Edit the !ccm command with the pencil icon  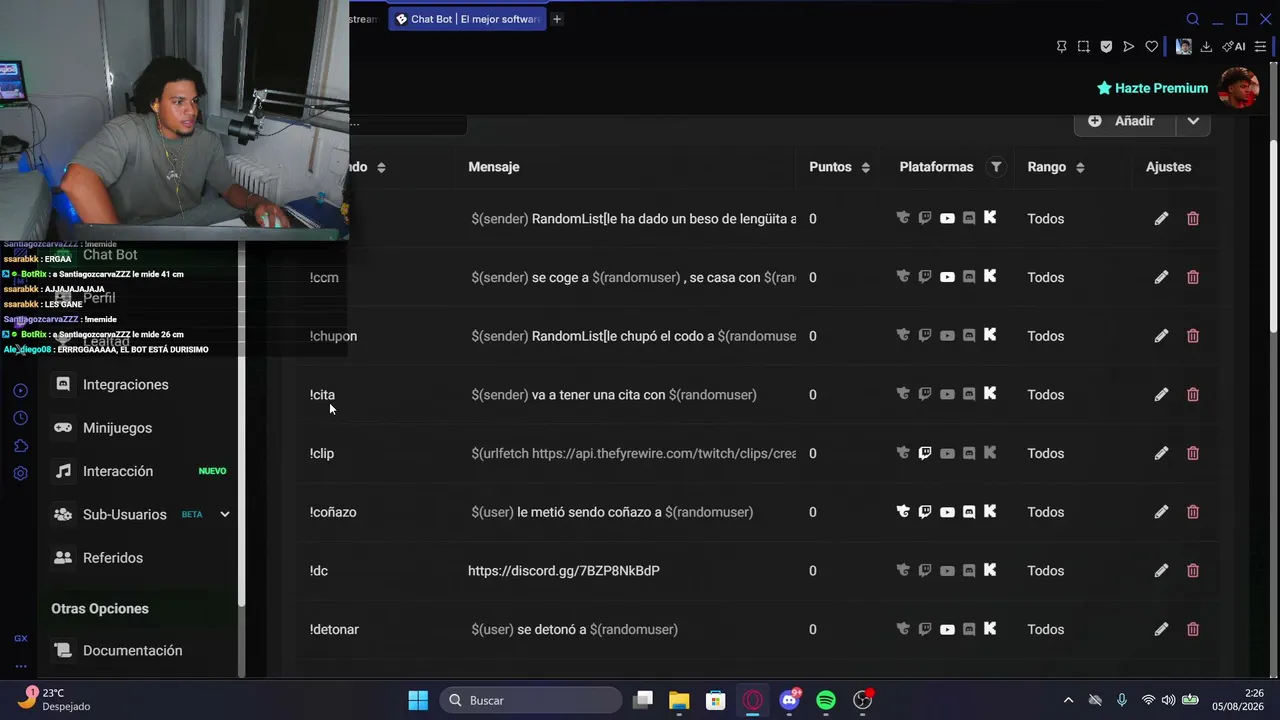pyautogui.click(x=1161, y=277)
